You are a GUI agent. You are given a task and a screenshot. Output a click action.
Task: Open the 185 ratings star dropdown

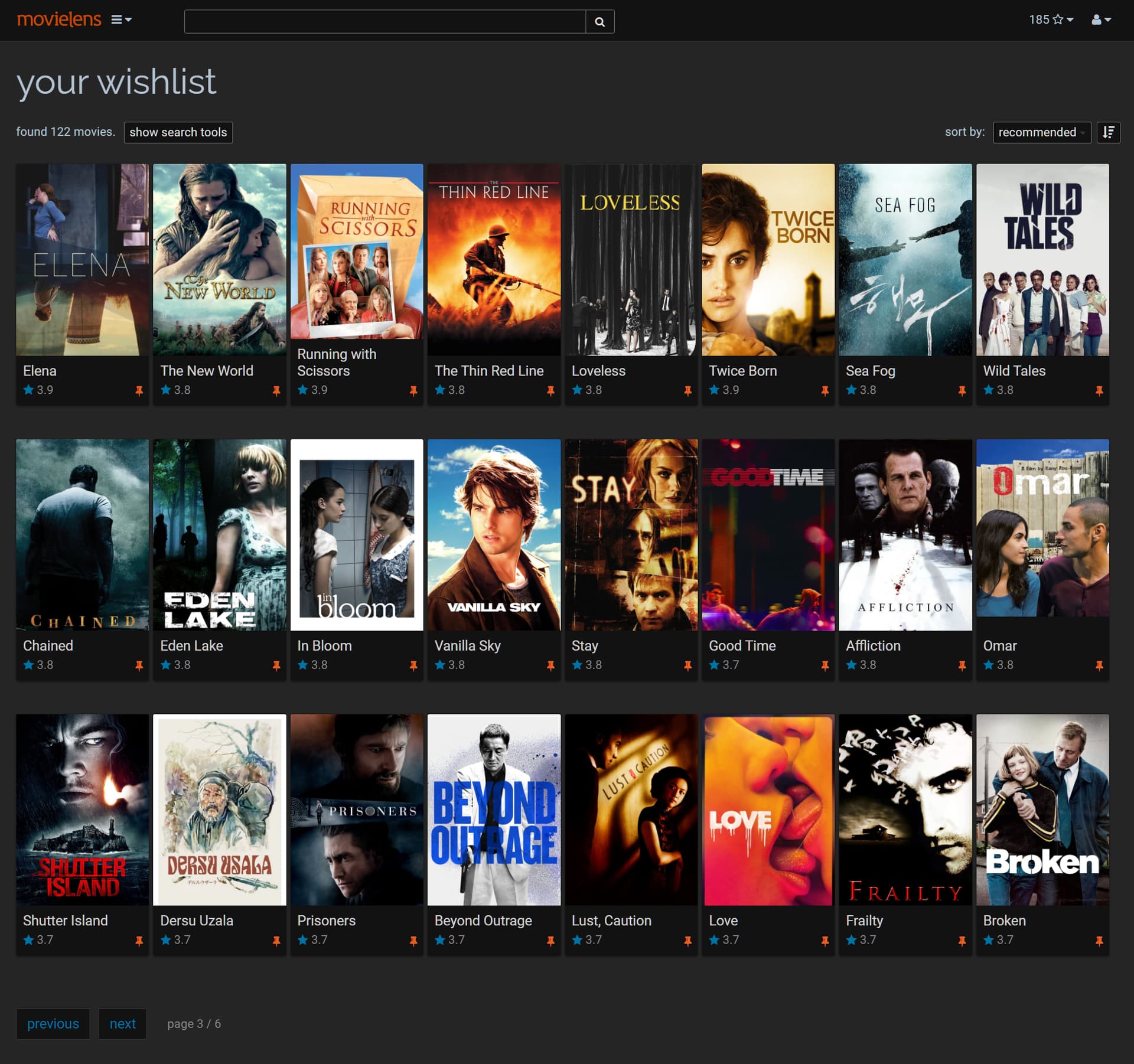[1051, 19]
